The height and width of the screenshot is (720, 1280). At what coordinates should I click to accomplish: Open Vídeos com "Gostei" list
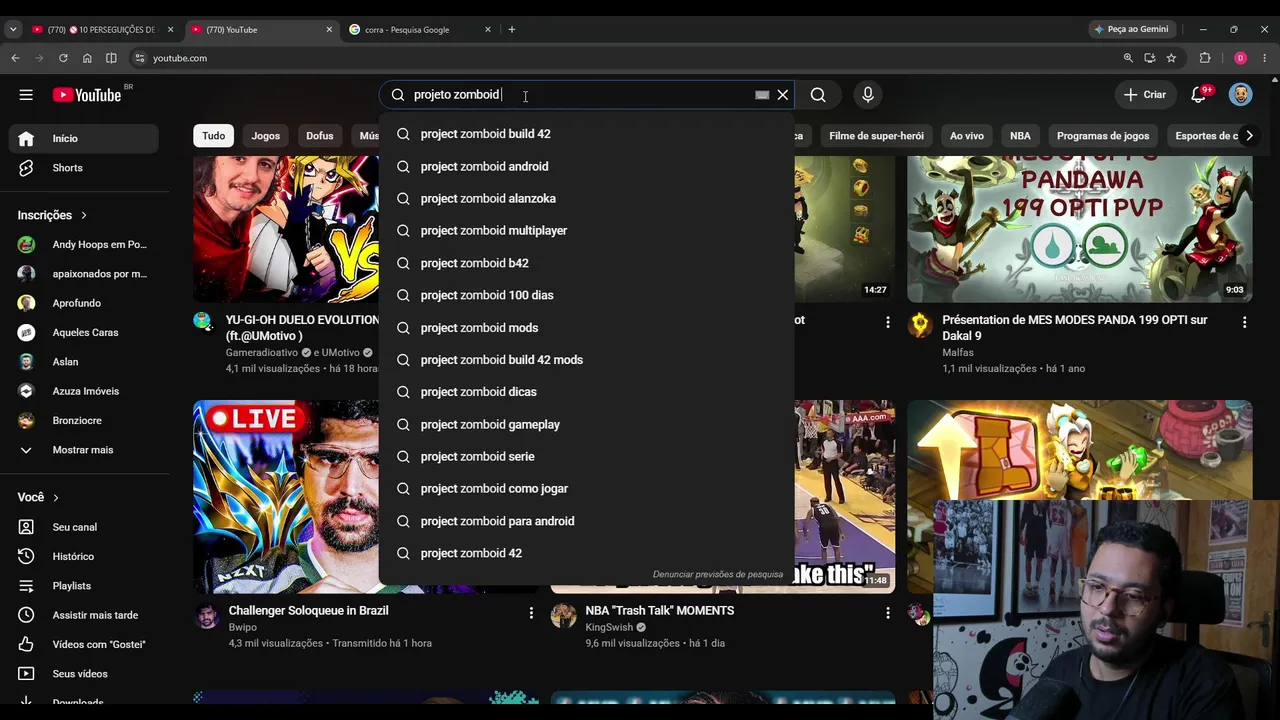click(x=83, y=645)
